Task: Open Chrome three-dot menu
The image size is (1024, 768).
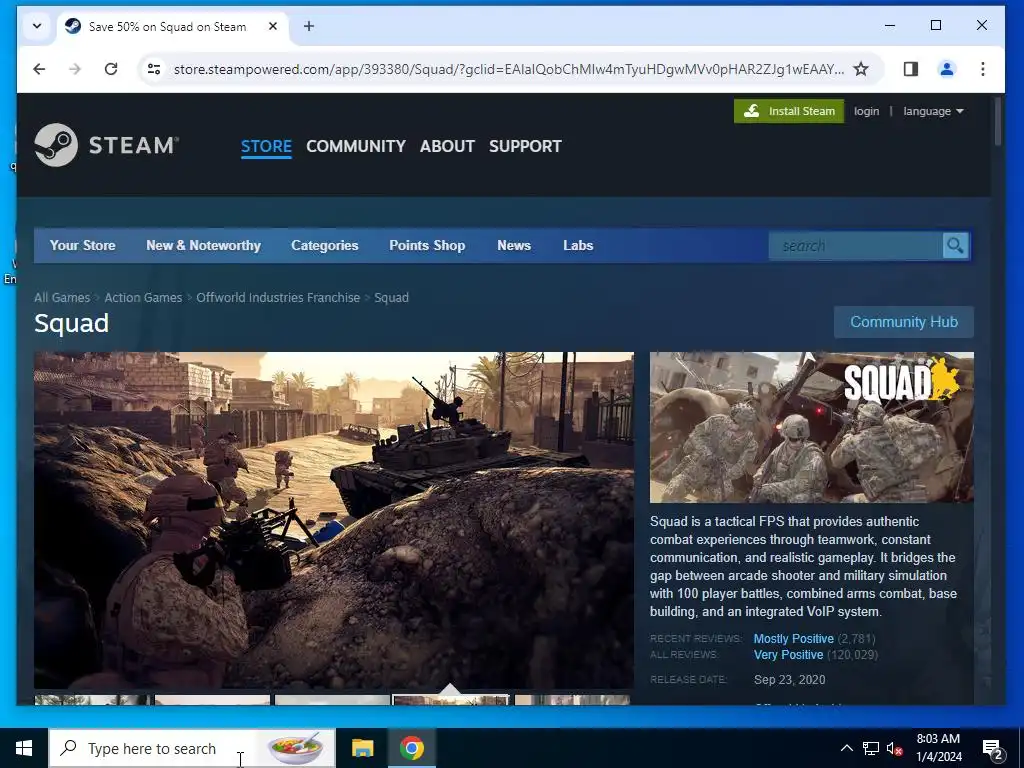Action: [983, 69]
